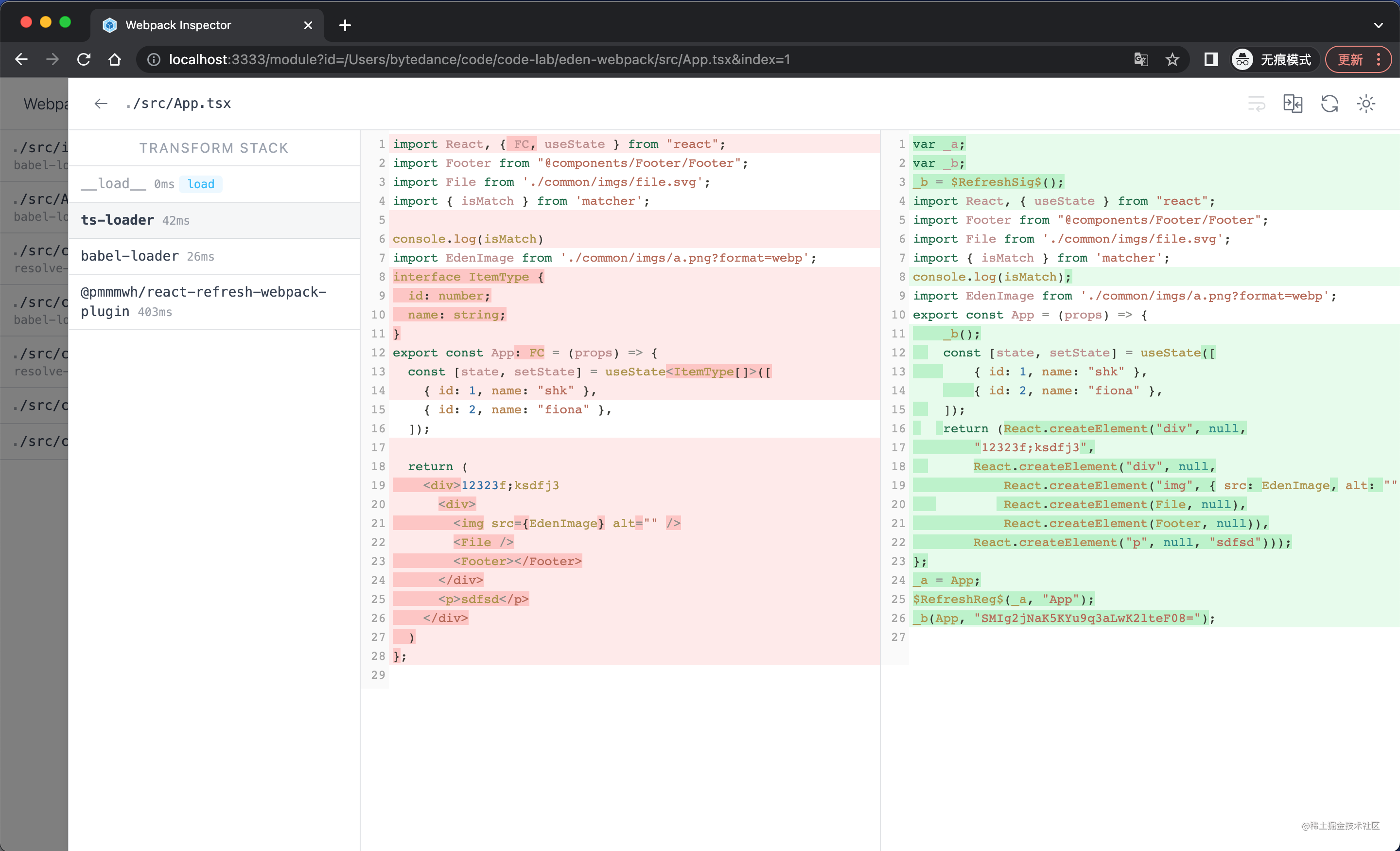Viewport: 1400px width, 851px height.
Task: Go back using the arrow beside ./src/App.tsx
Action: click(101, 104)
